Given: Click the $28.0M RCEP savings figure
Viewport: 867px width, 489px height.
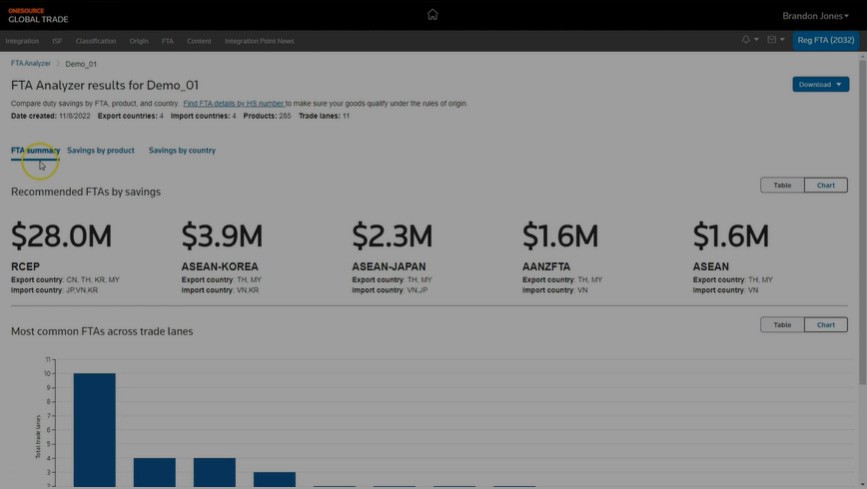Looking at the screenshot, I should pos(61,236).
